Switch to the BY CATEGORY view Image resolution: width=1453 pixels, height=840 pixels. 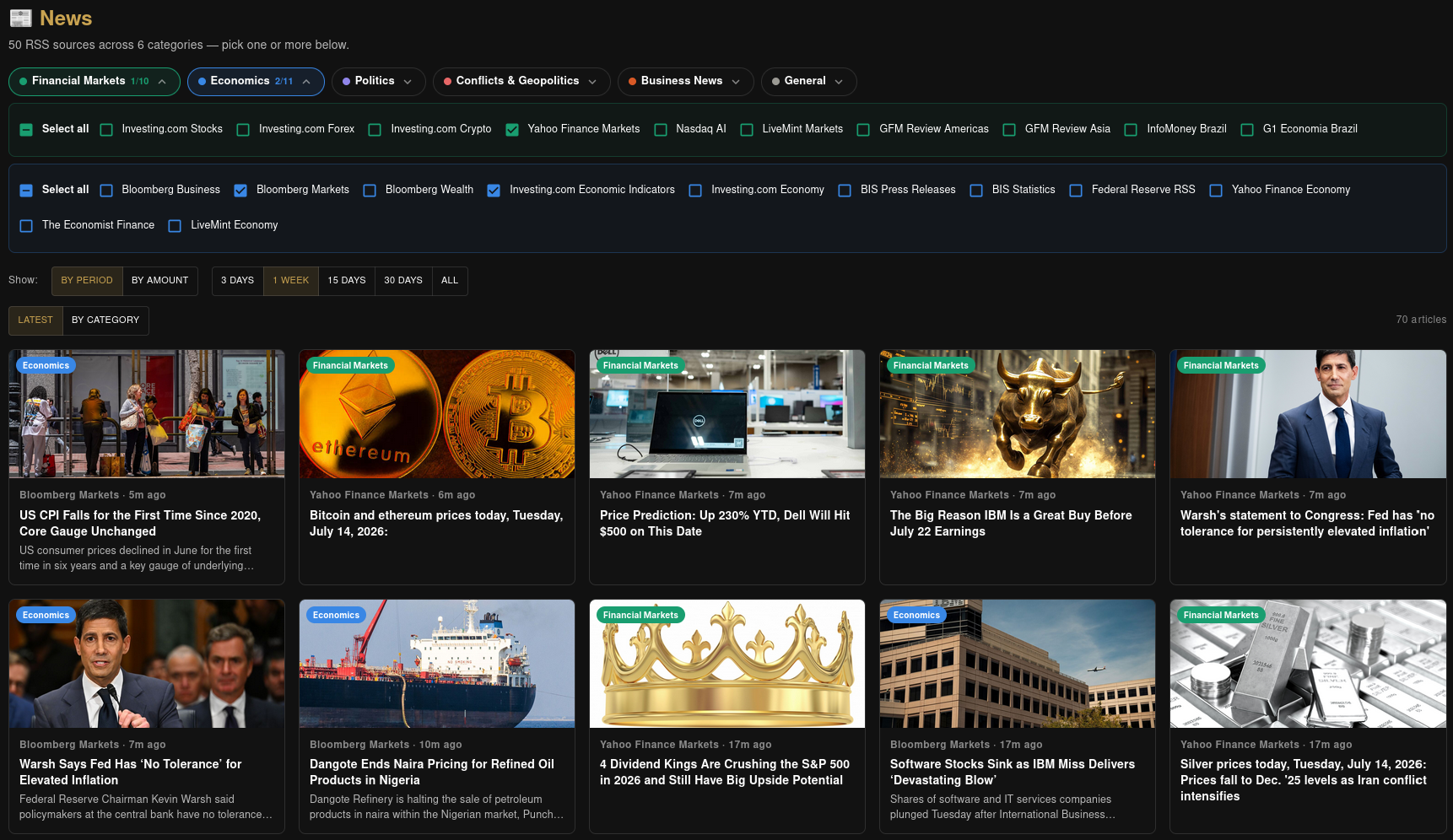[x=105, y=320]
